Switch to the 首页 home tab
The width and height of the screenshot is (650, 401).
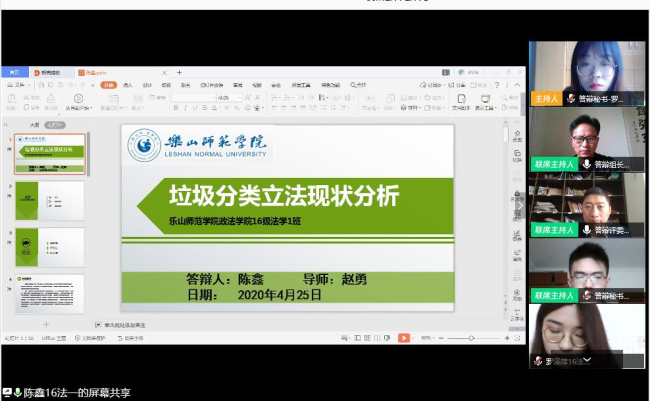[x=14, y=73]
